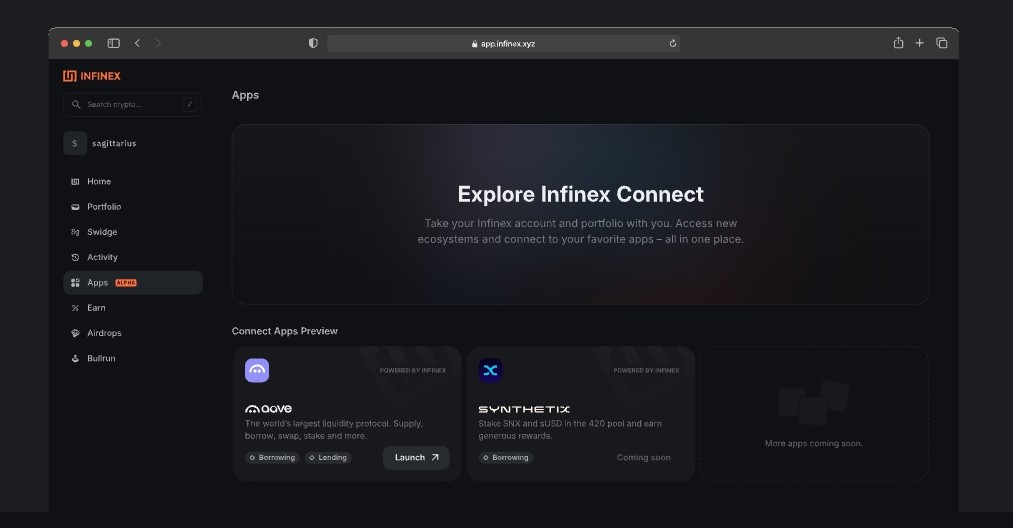Open the Bullrun menu item
This screenshot has height=528, width=1013.
(132, 358)
